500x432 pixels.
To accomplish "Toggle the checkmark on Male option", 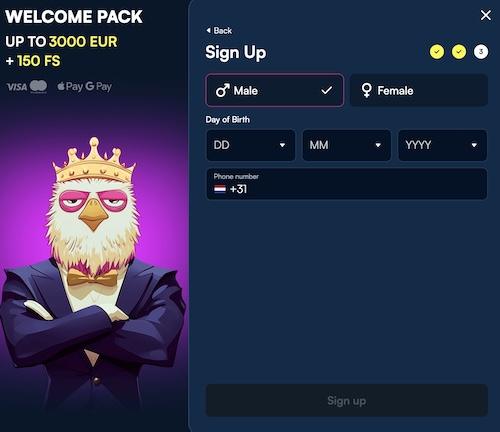I will coord(326,90).
